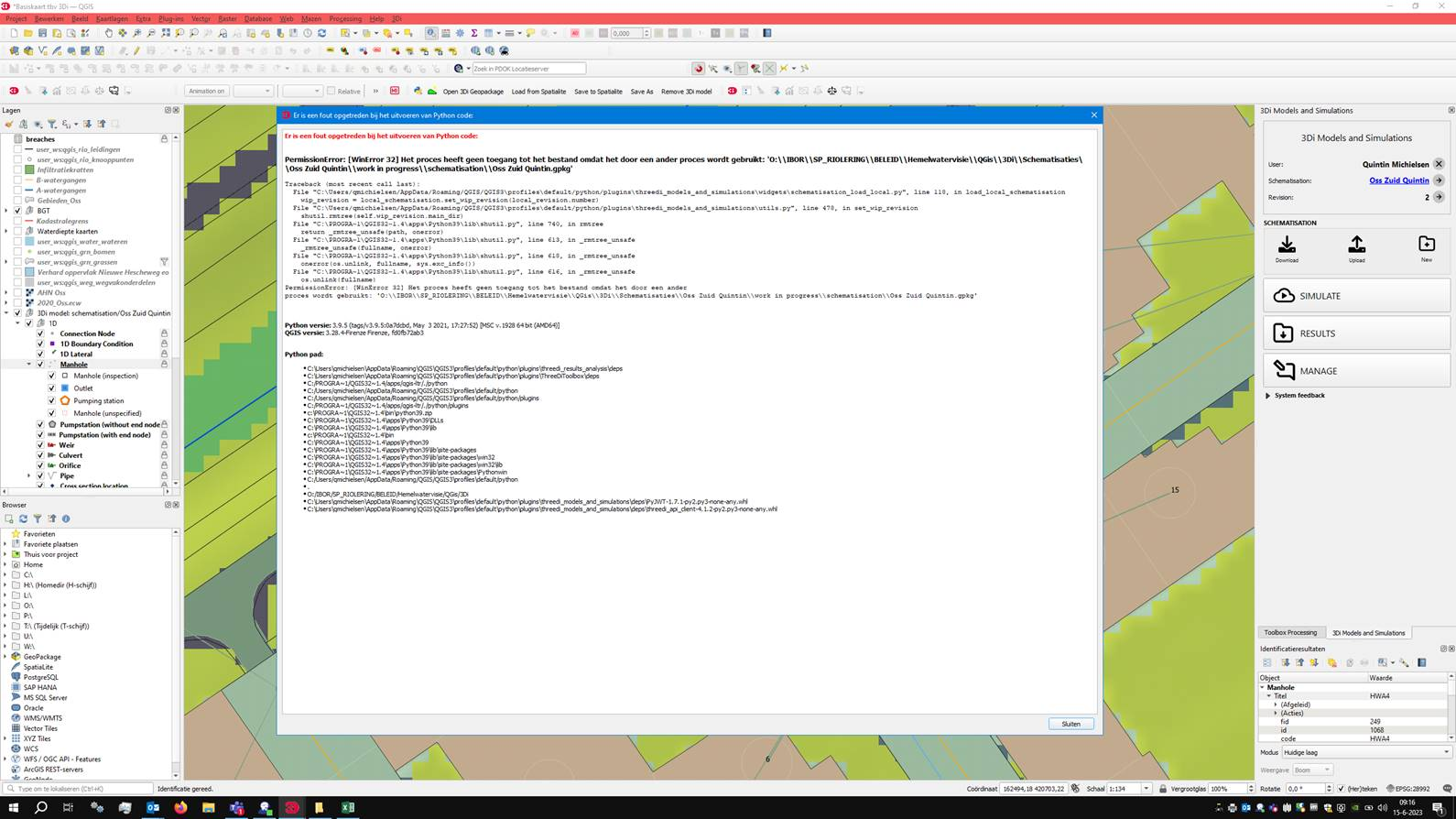Image resolution: width=1456 pixels, height=819 pixels.
Task: Click the Rotatie spinbox in the status bar
Action: click(x=1309, y=789)
